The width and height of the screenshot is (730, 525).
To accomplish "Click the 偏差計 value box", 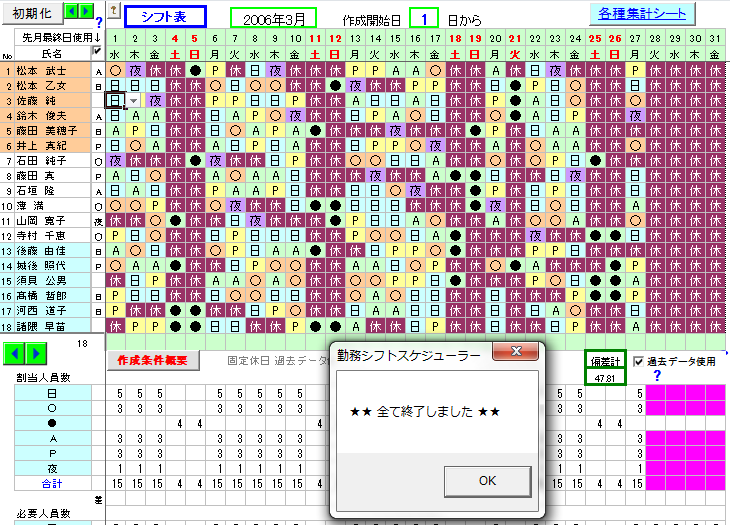I will [604, 367].
